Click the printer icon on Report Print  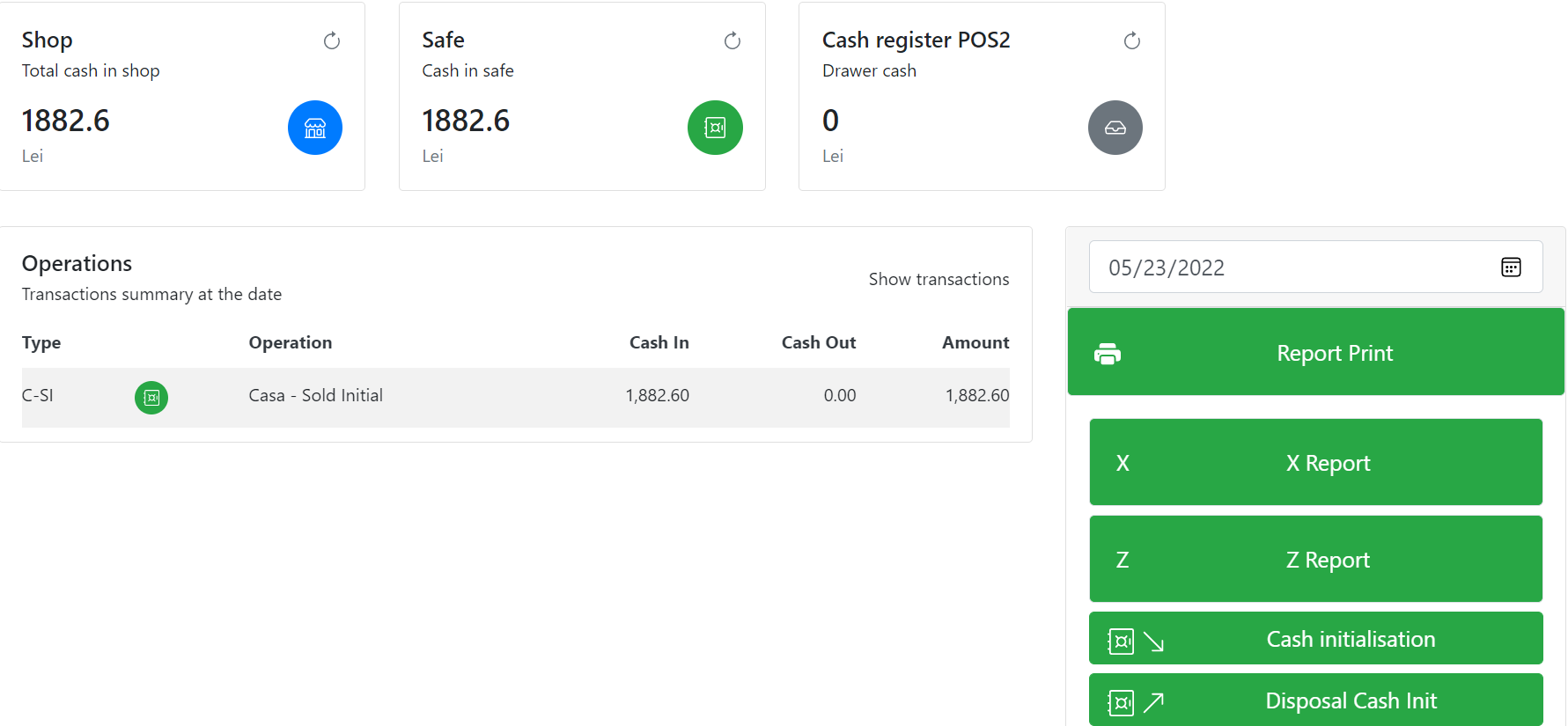[1108, 354]
